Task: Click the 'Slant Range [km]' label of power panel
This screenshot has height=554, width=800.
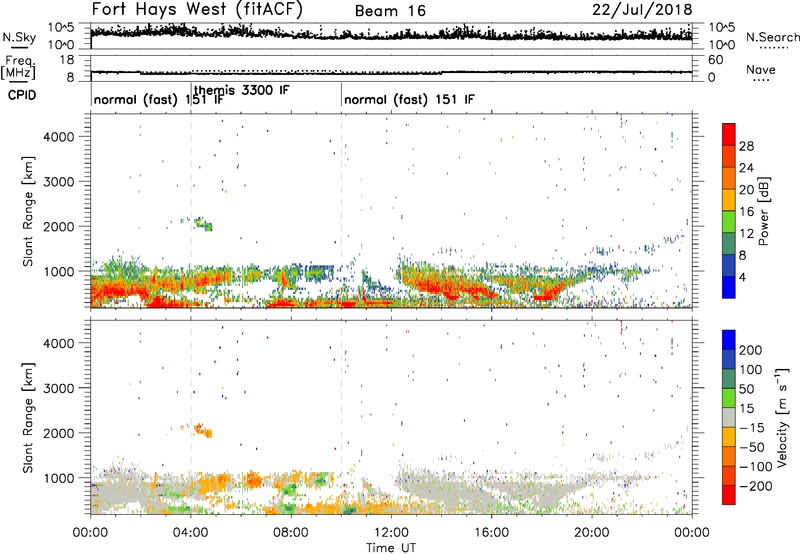Action: click(28, 211)
